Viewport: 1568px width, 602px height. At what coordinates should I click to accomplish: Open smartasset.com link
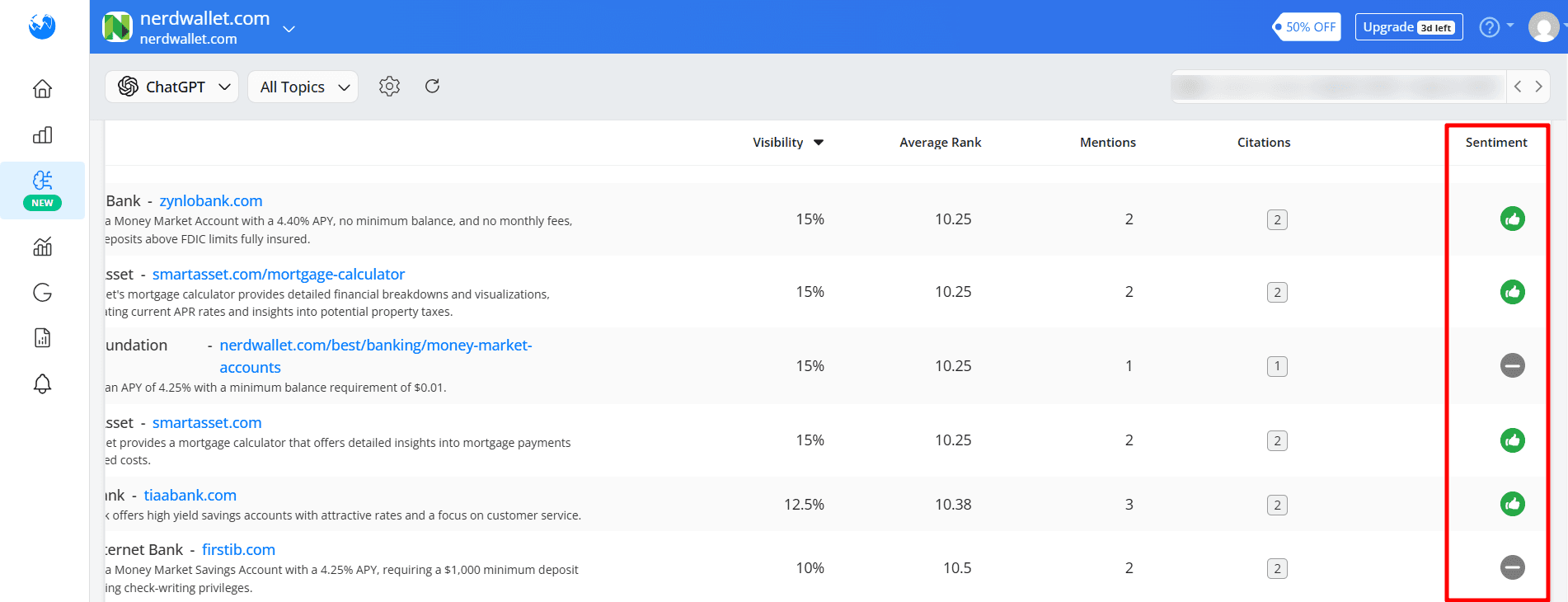click(x=207, y=423)
